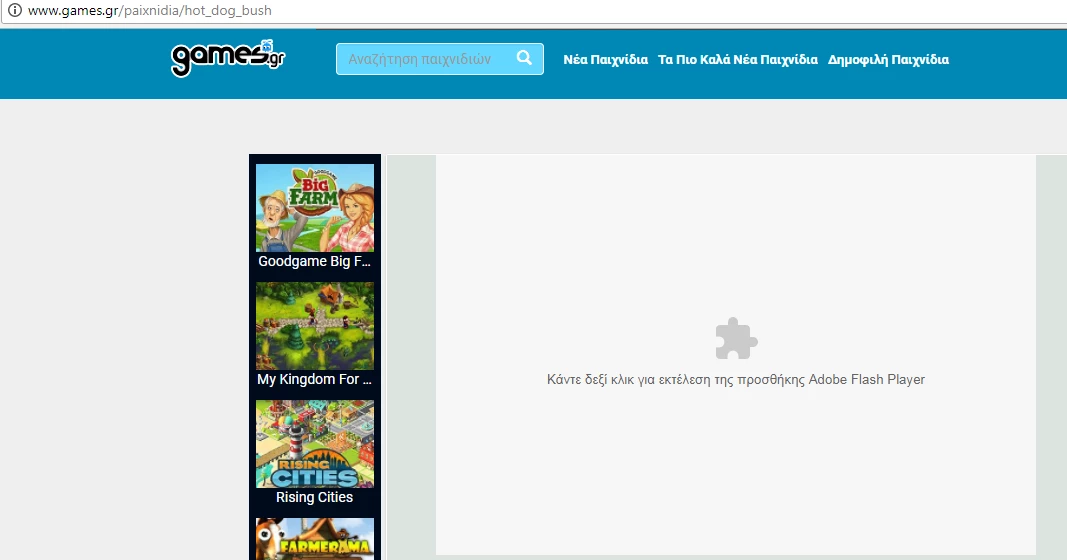
Task: Click the Goodgame Big F... title link
Action: pyautogui.click(x=314, y=261)
